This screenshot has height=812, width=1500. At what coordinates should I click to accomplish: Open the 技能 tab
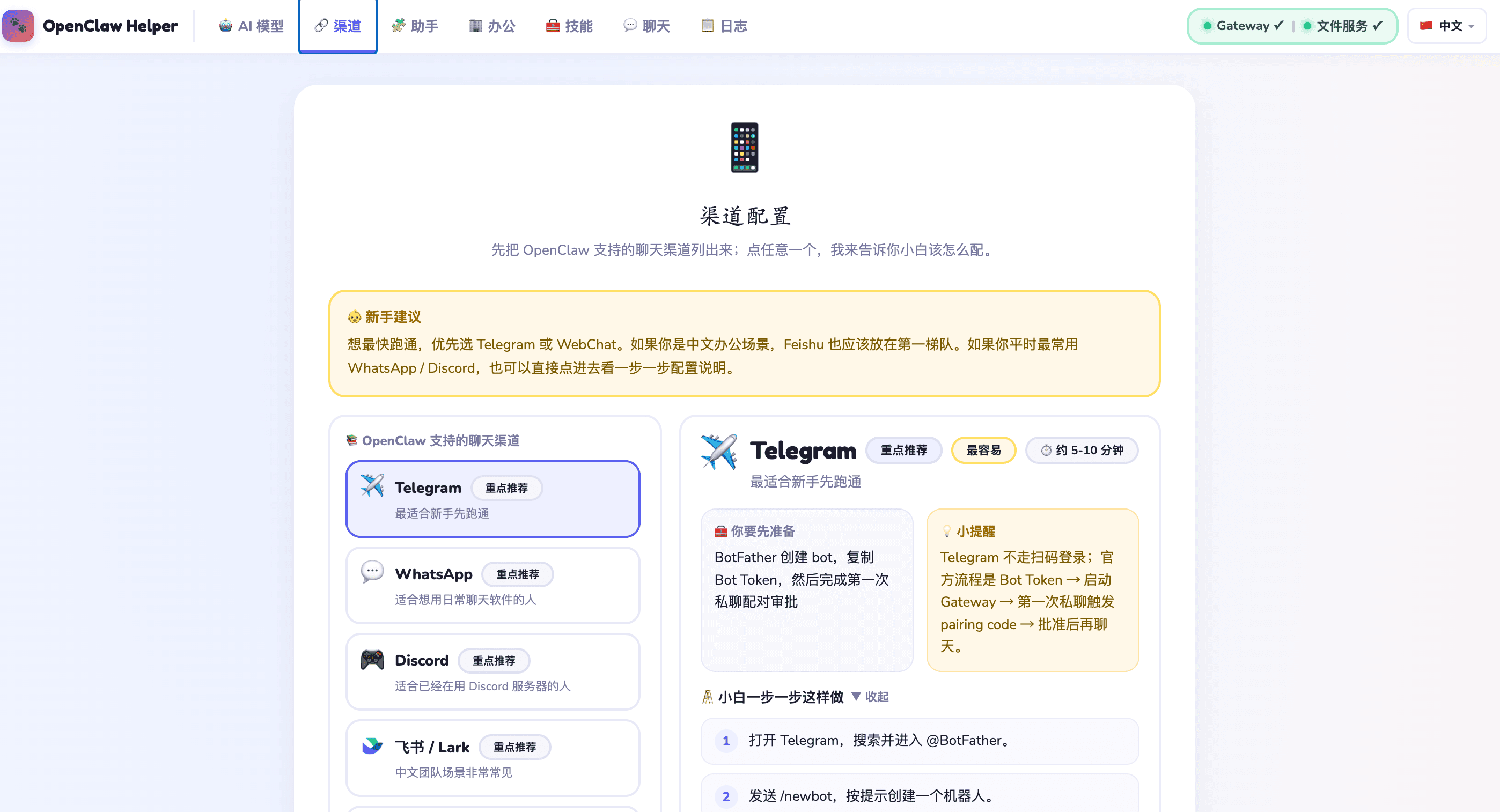pos(569,26)
